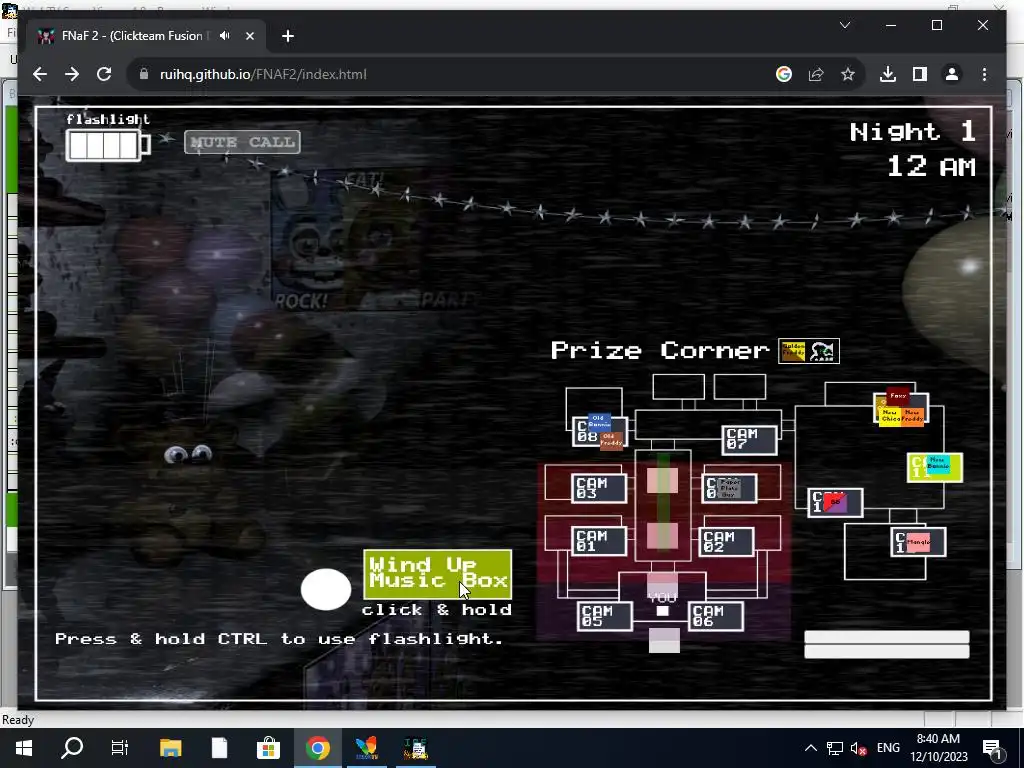Click the Foxy marker on the map
This screenshot has width=1024, height=768.
click(x=898, y=396)
